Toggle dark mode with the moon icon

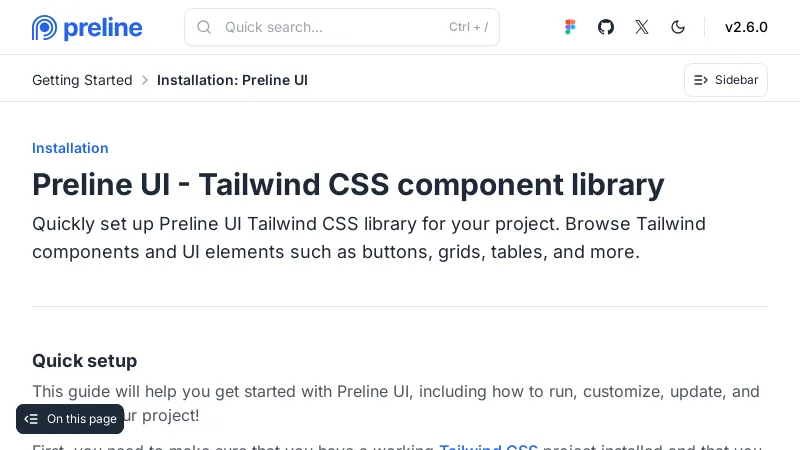click(678, 27)
